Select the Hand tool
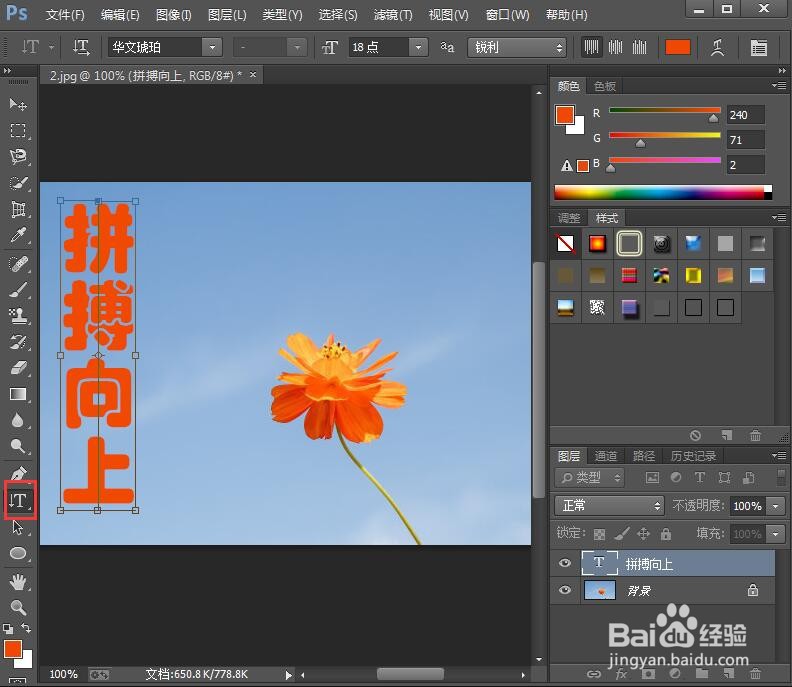This screenshot has height=687, width=792. pos(18,582)
